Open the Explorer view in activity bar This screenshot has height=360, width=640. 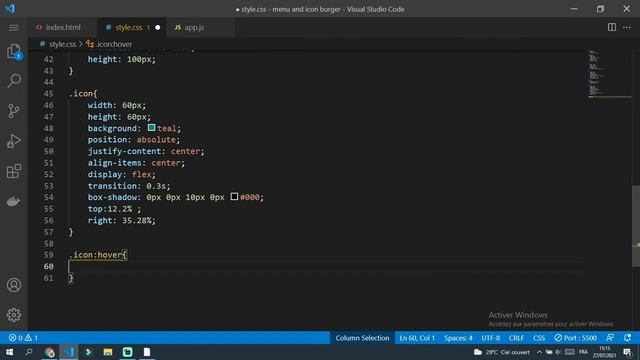(x=14, y=52)
